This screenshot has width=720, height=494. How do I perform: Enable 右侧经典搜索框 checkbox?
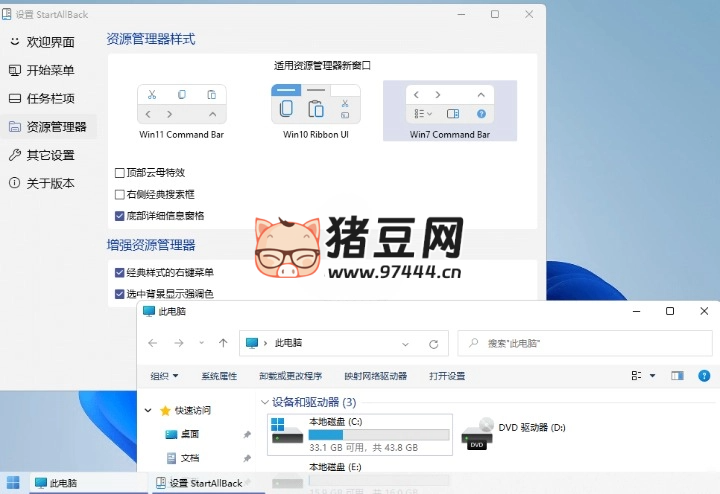tap(119, 195)
